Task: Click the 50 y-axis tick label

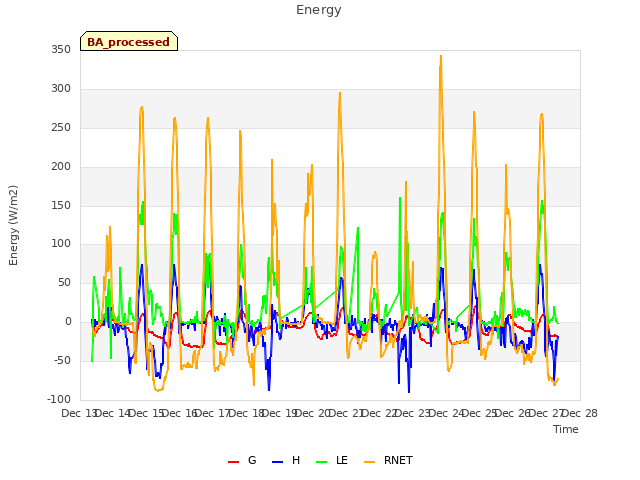Action: (x=64, y=282)
